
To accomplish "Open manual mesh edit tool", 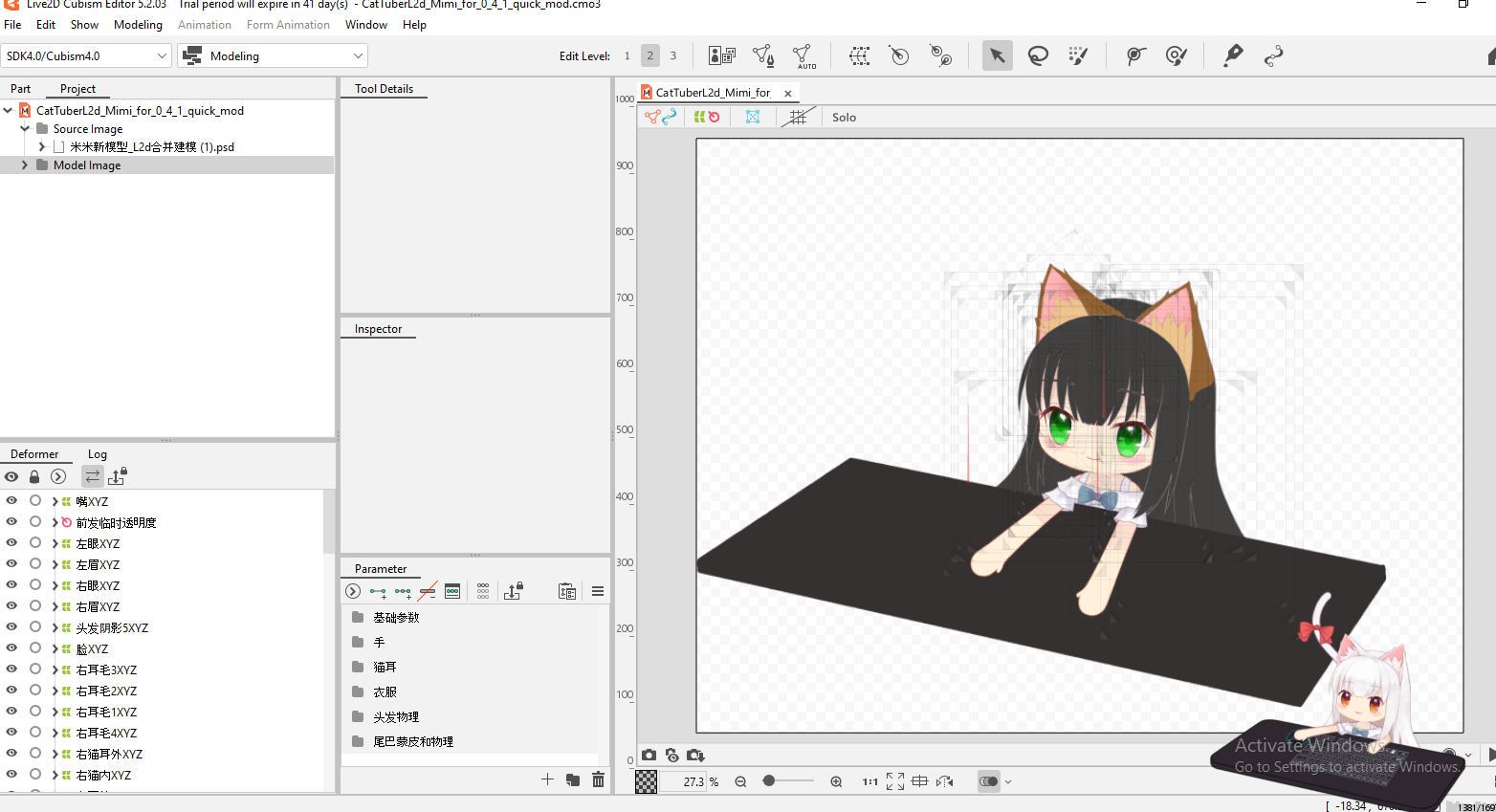I will point(763,55).
